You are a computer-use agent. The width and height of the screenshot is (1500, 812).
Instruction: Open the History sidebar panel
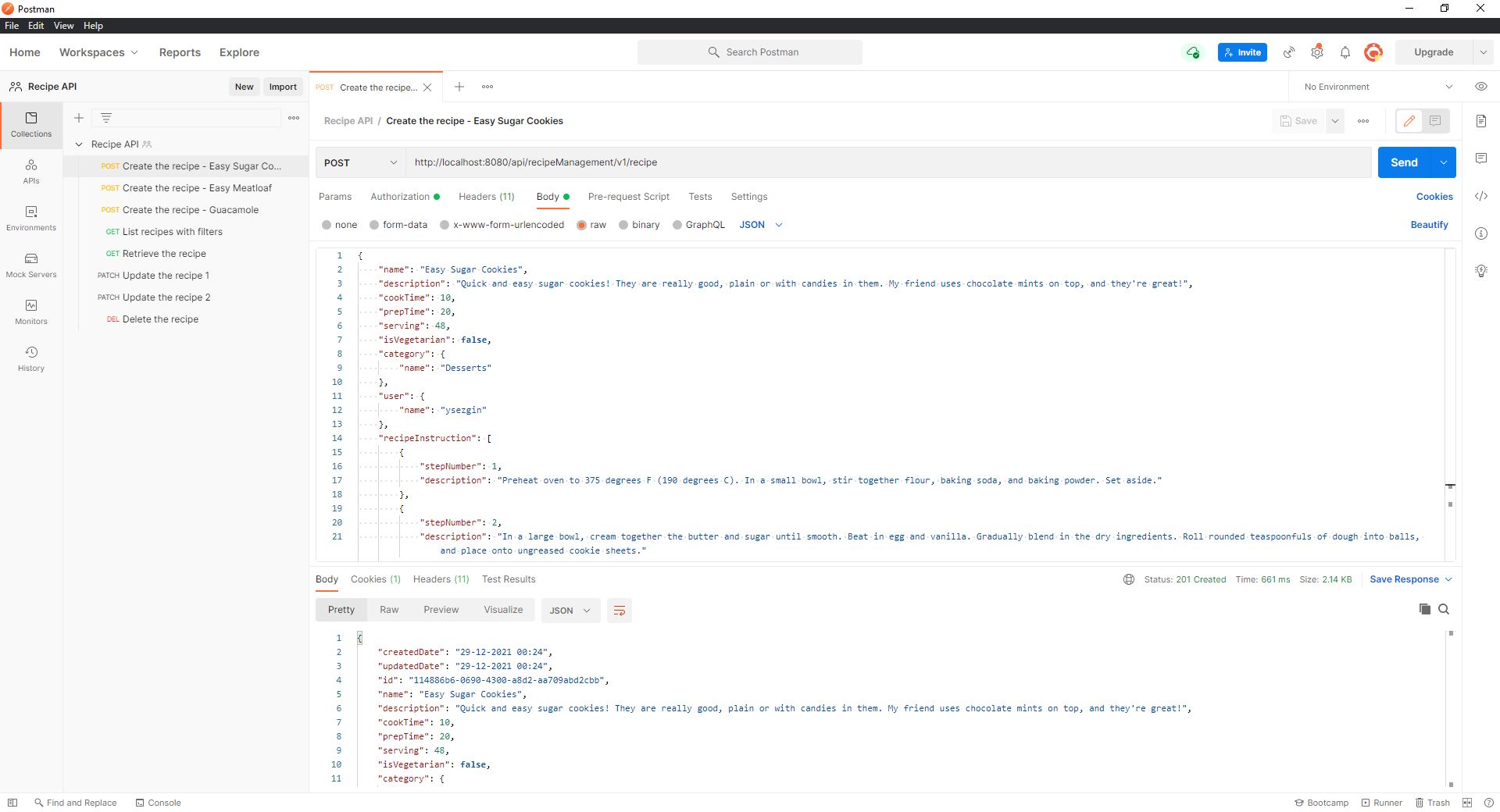point(31,359)
